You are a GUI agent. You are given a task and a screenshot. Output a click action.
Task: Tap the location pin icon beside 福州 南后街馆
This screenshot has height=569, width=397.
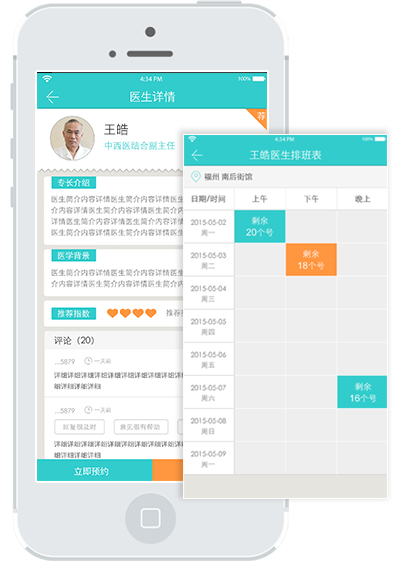[x=196, y=177]
